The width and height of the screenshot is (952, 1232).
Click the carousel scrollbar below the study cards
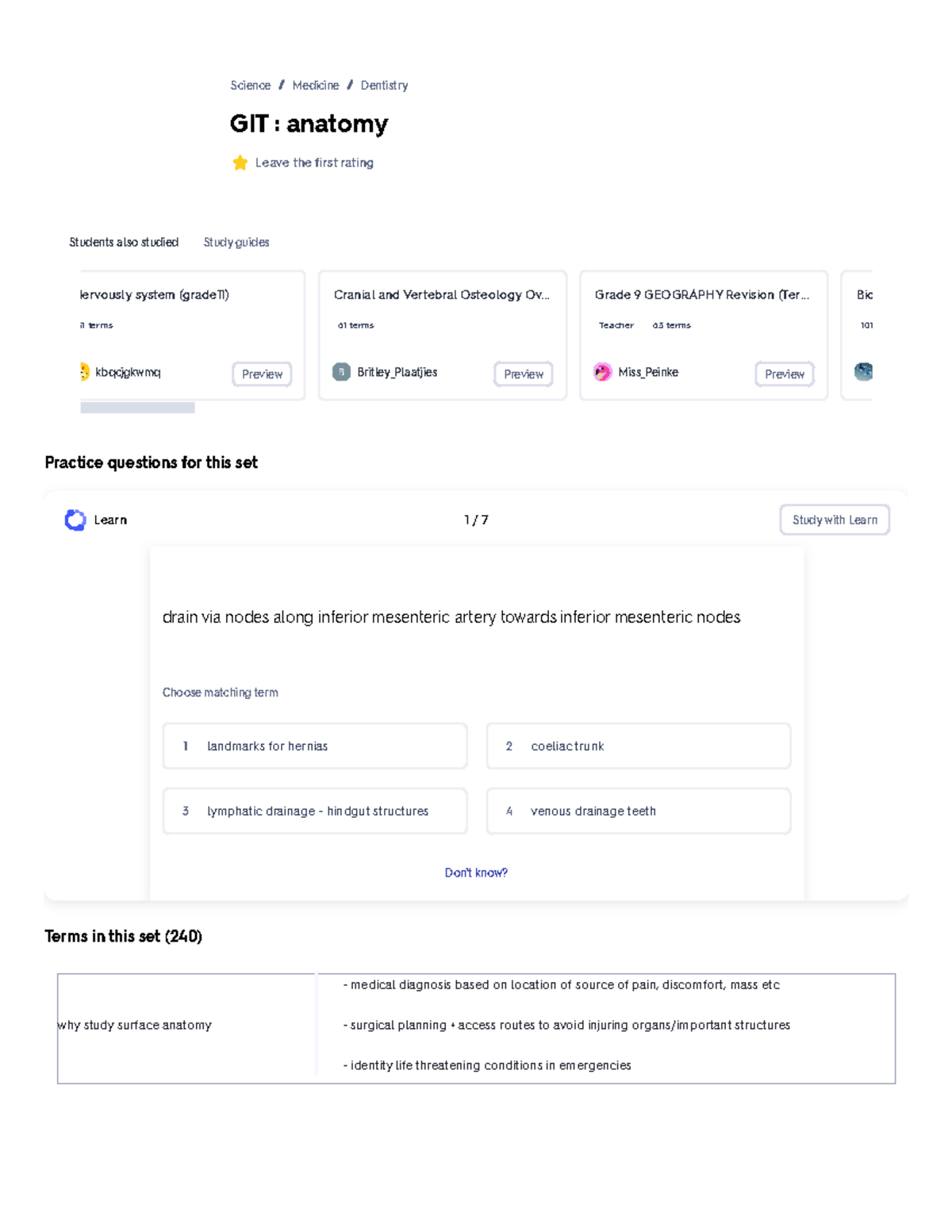click(138, 407)
